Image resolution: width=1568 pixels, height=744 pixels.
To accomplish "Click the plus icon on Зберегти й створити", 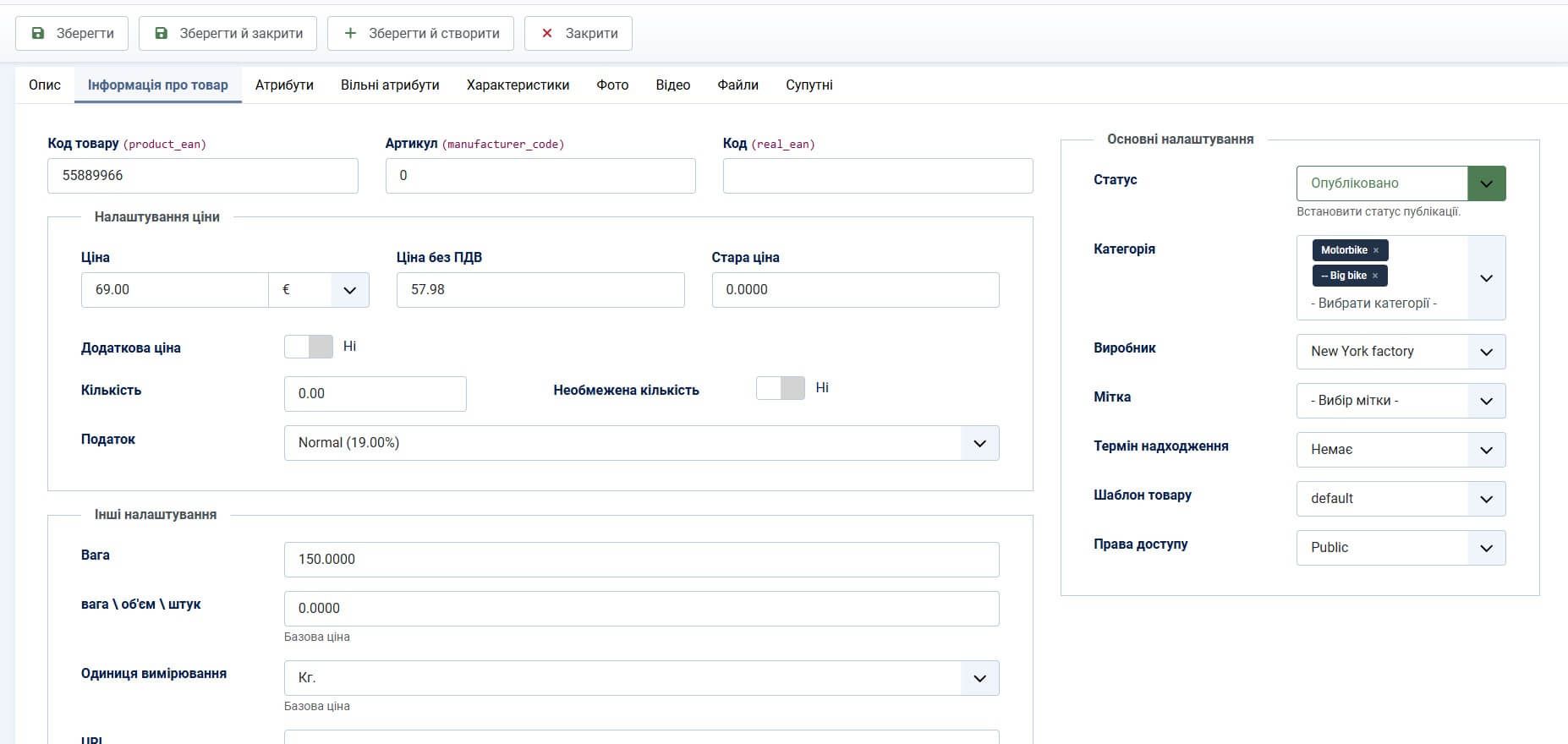I will [350, 33].
